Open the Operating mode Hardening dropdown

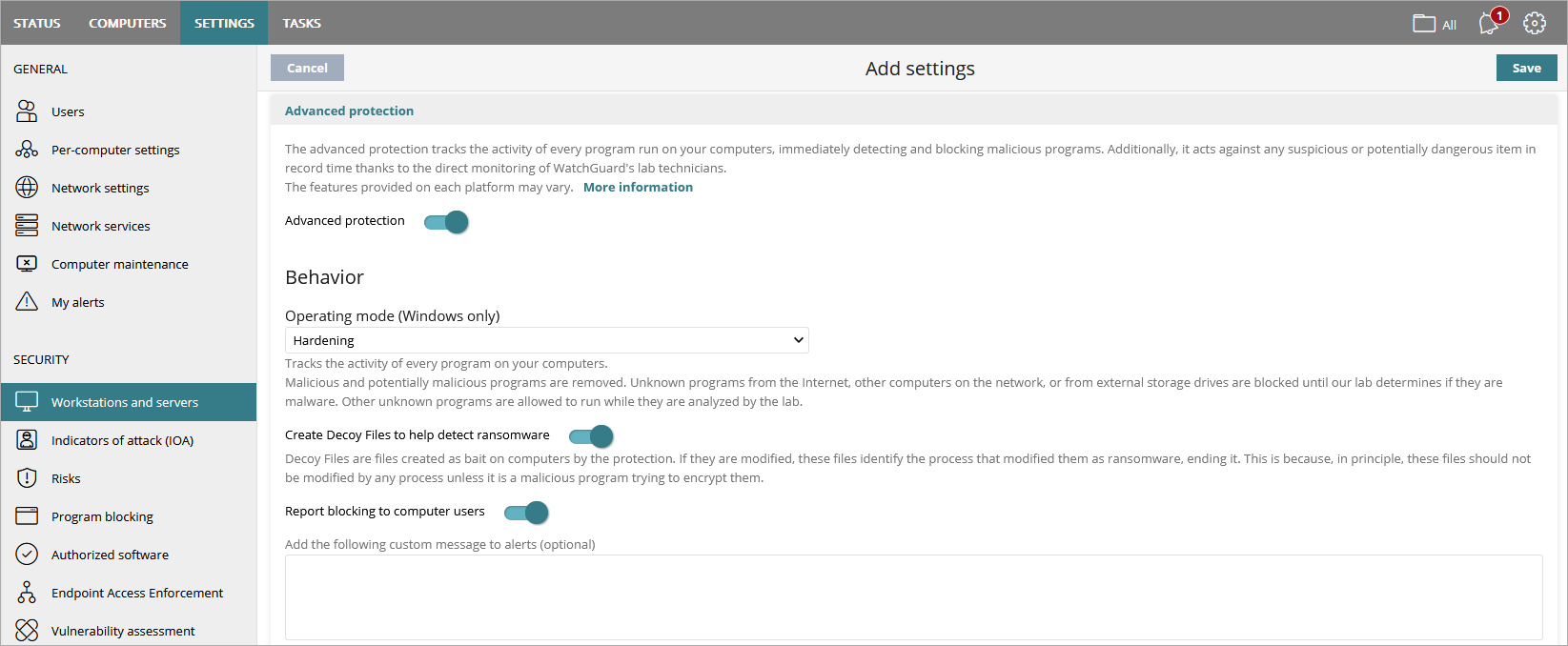tap(546, 340)
